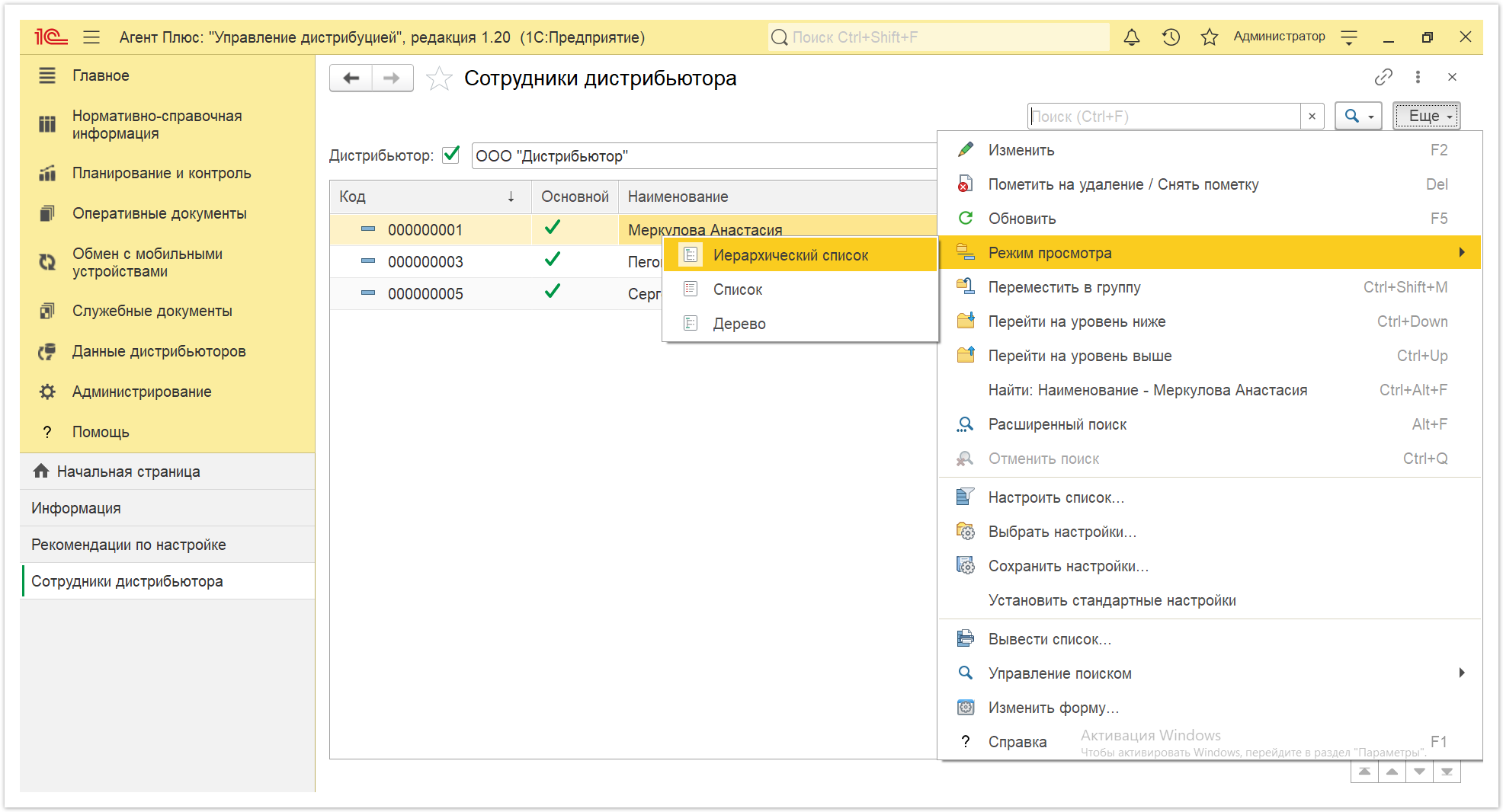1503x812 pixels.
Task: Select Дерево view mode
Action: click(x=800, y=324)
